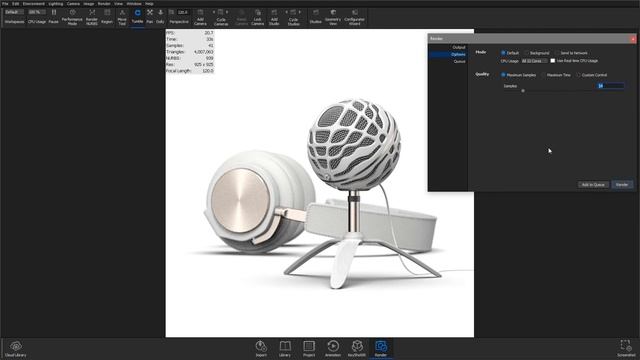Click the Add to Queue button
The height and width of the screenshot is (360, 640).
[593, 185]
